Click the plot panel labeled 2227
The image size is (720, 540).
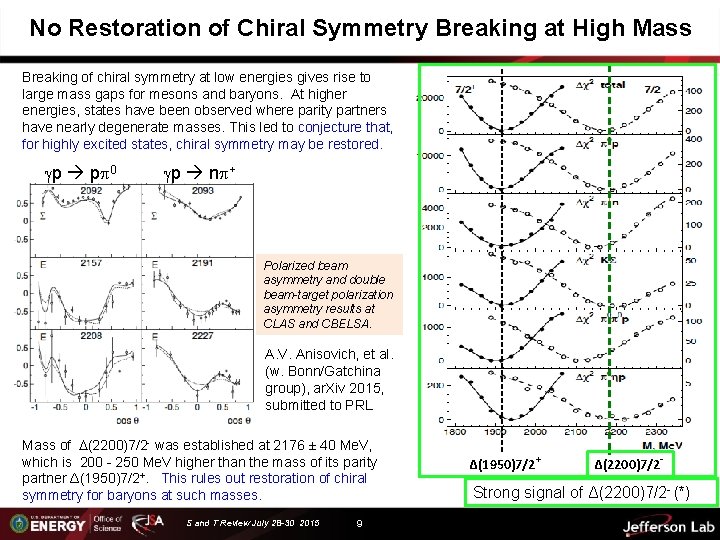pyautogui.click(x=197, y=366)
